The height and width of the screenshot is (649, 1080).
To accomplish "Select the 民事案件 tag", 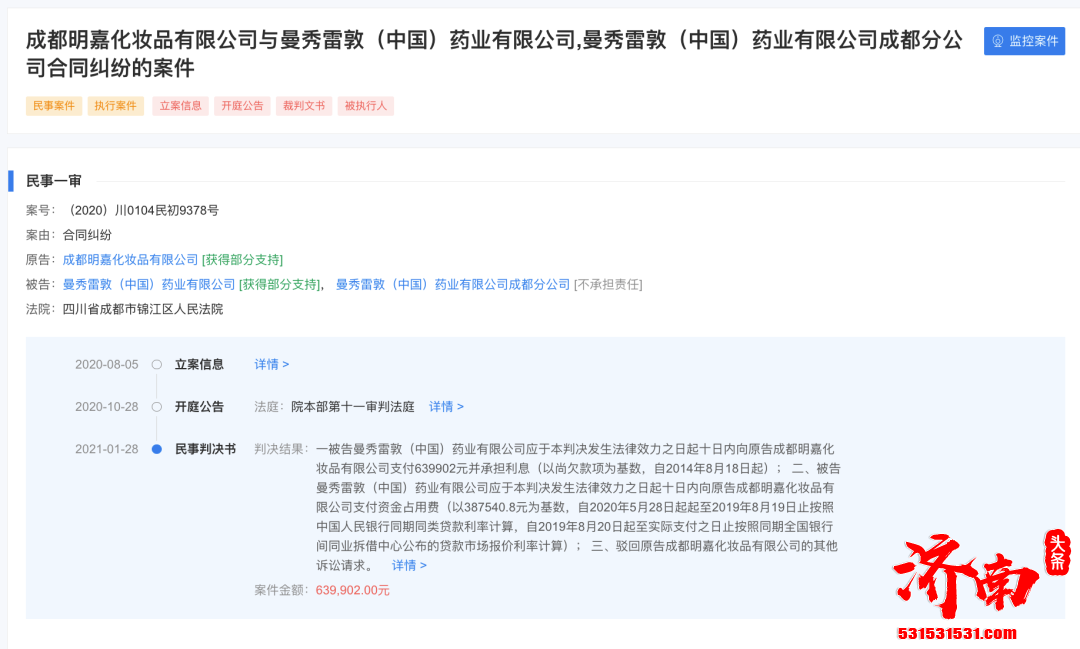I will click(53, 105).
